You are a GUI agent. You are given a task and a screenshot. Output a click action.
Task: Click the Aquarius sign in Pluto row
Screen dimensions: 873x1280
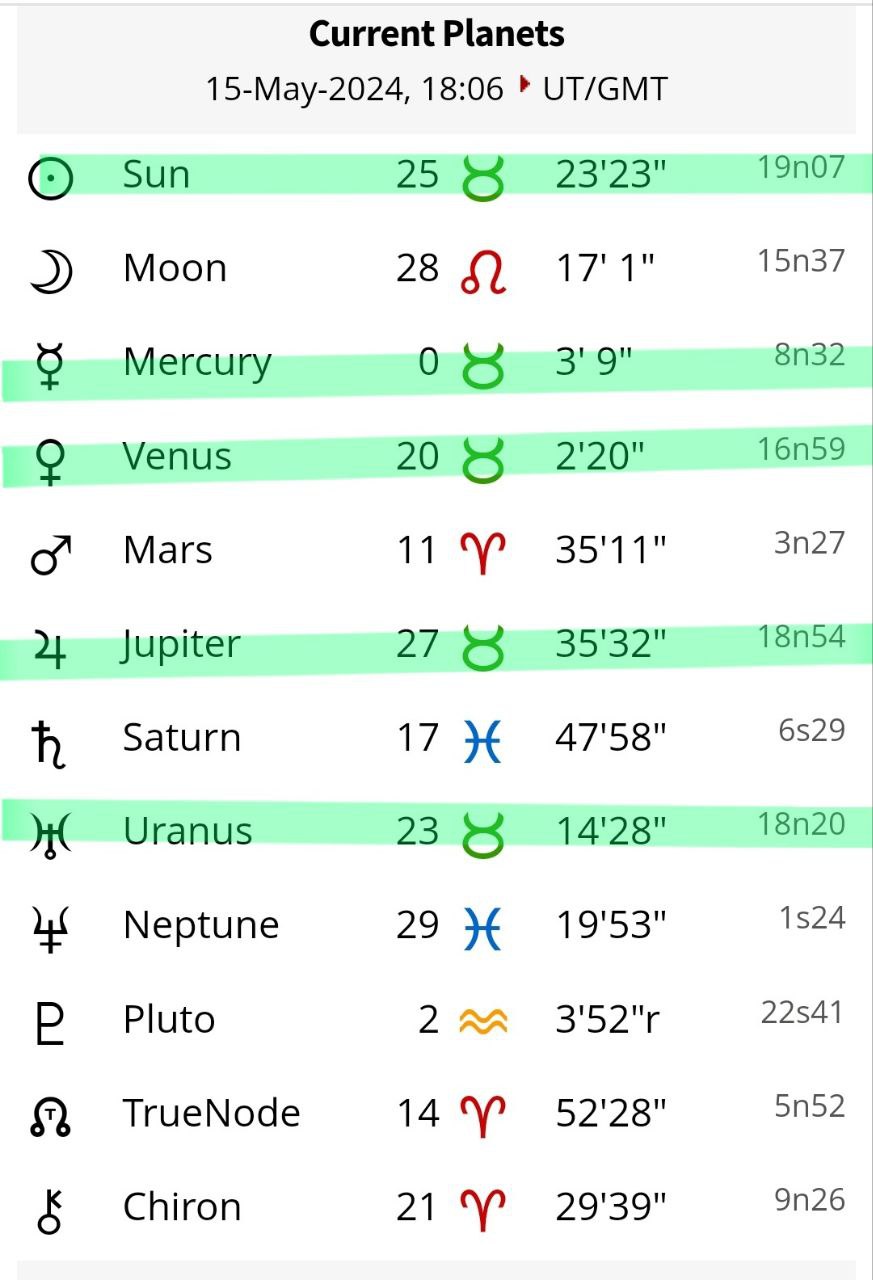[483, 1021]
